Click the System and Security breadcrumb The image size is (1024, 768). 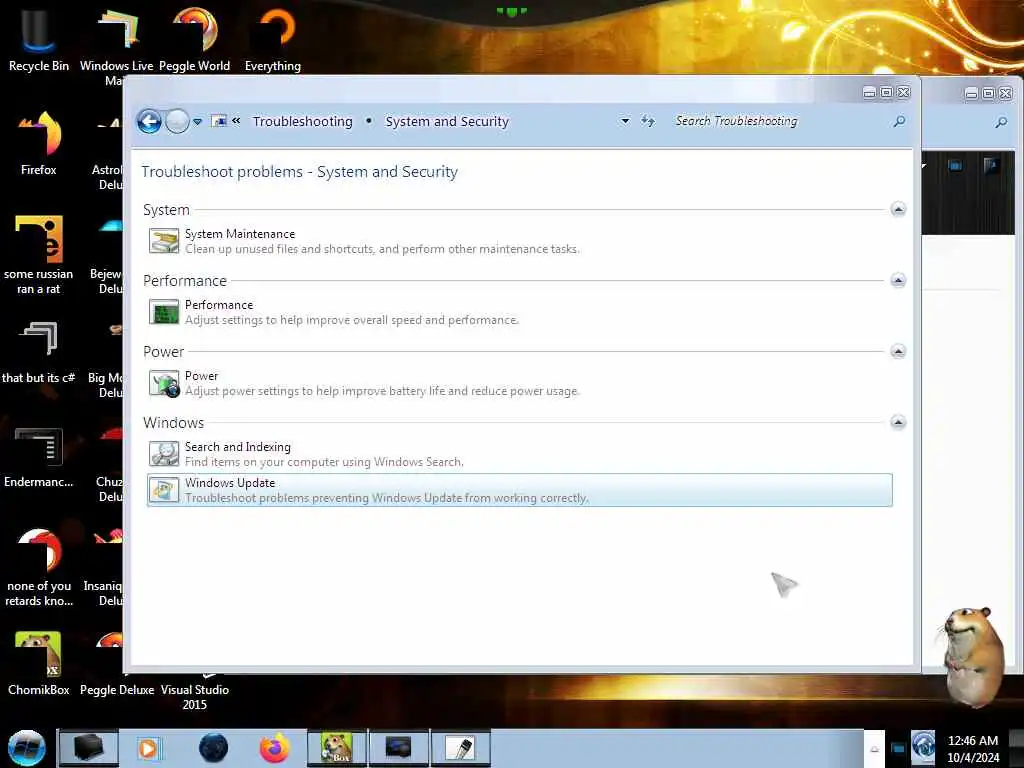pos(447,121)
